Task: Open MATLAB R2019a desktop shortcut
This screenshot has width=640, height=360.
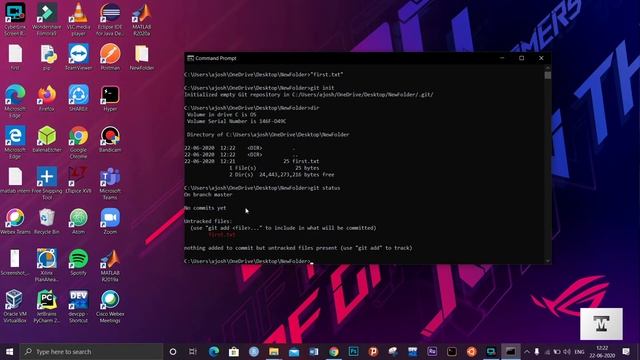Action: (x=110, y=264)
